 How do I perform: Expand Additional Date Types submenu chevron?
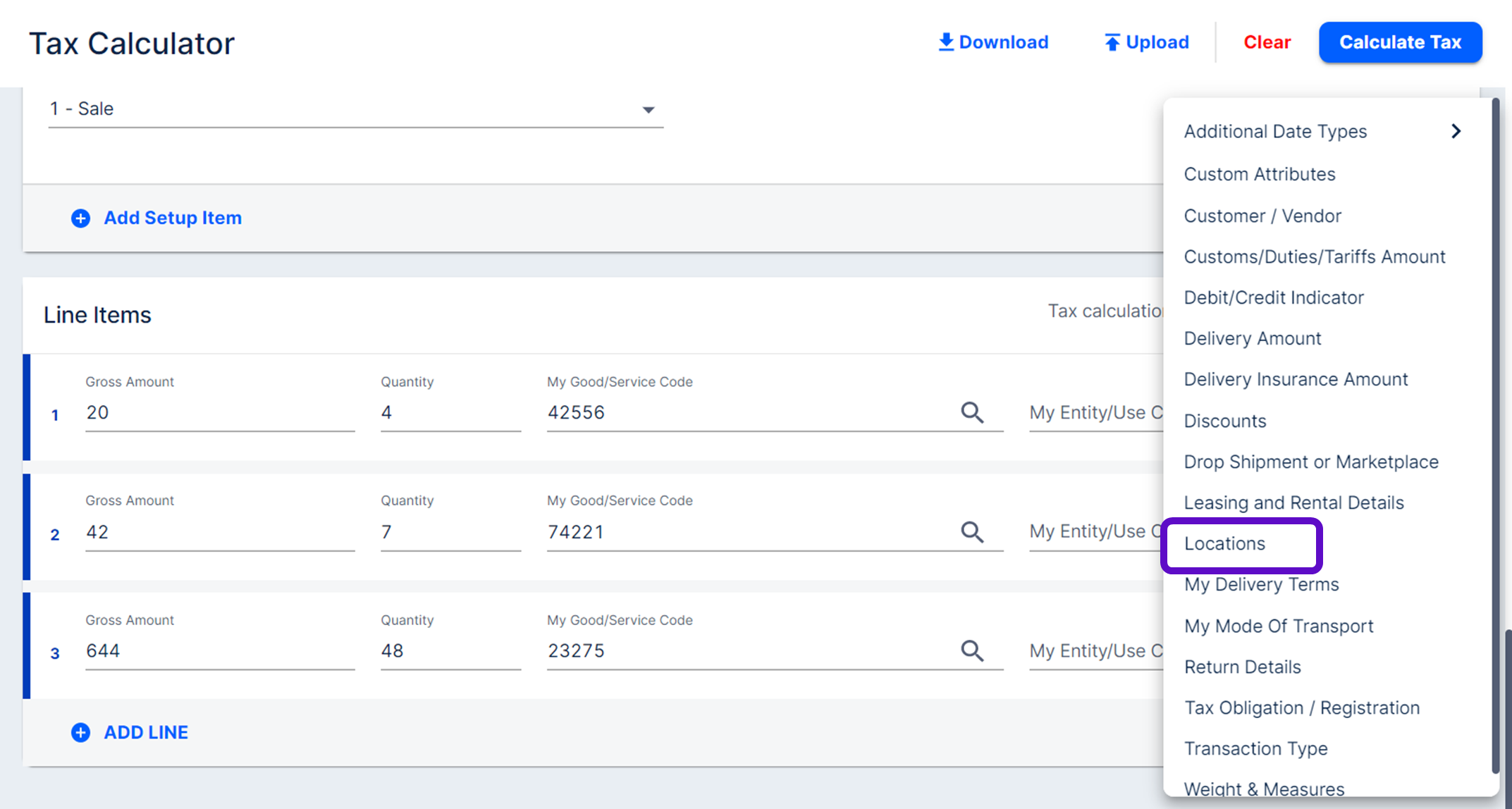1456,131
